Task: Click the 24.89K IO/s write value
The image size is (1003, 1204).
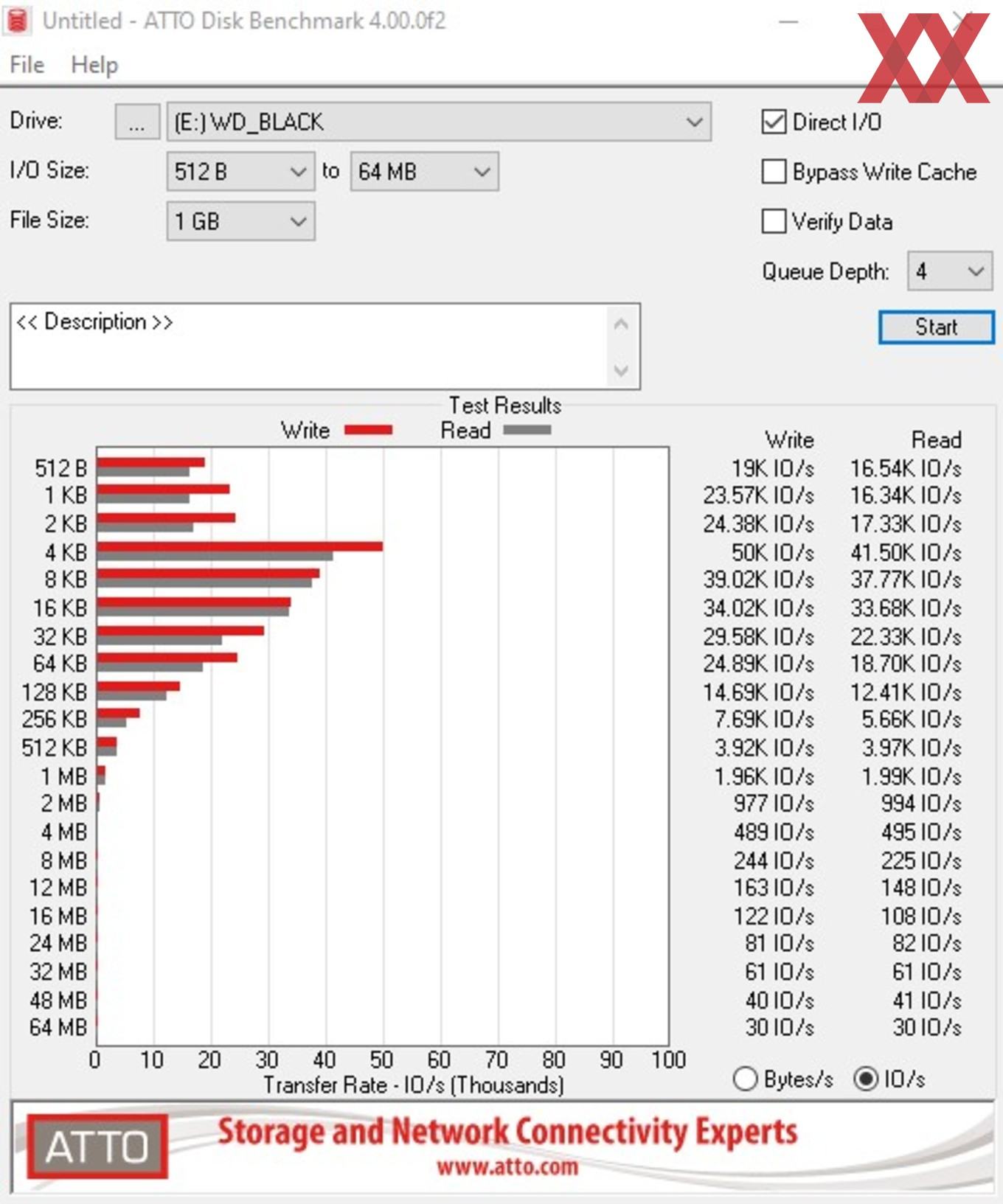Action: 758,664
